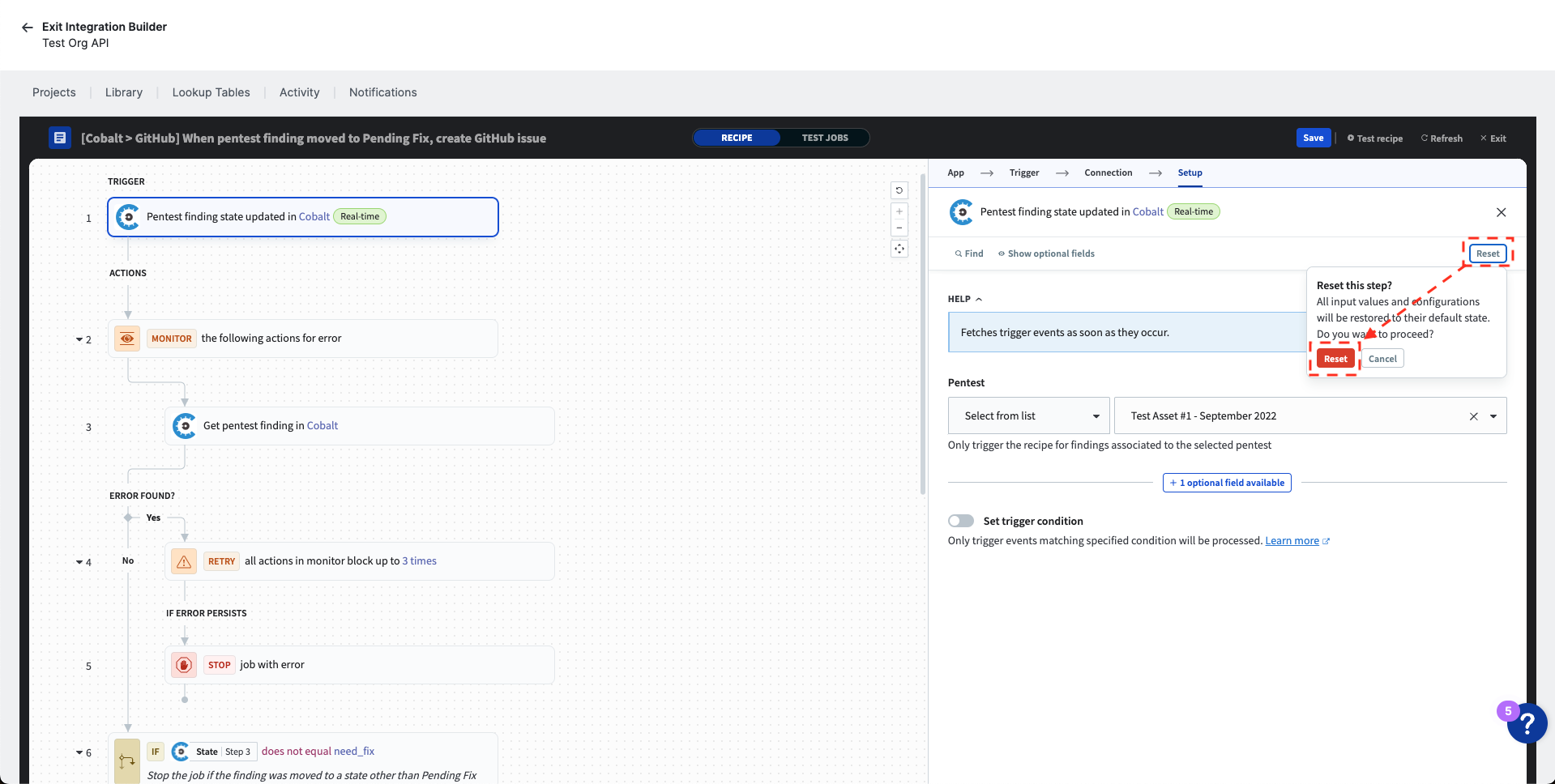
Task: Click the canvas vertical scrollbar
Action: (x=922, y=334)
